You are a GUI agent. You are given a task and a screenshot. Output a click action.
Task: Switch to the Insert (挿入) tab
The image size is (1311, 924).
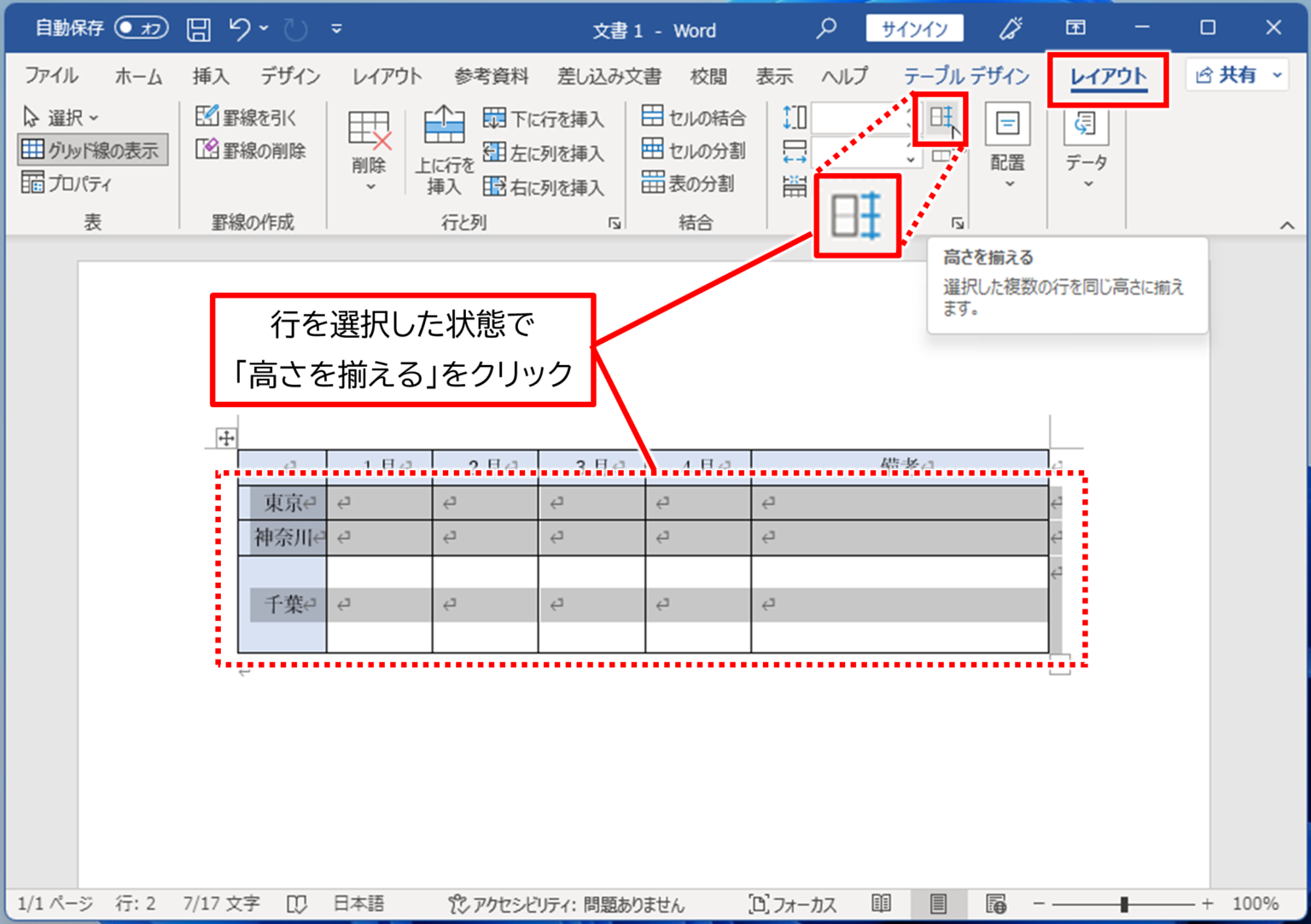pyautogui.click(x=210, y=76)
